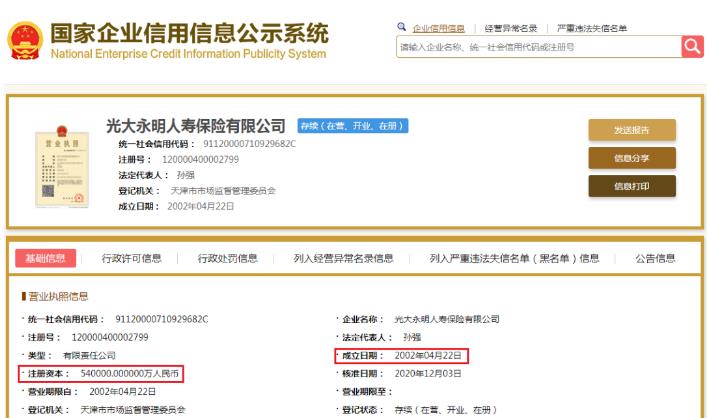Click the 登记状态 value in license info
Viewport: 709px width, 418px height.
(x=445, y=410)
